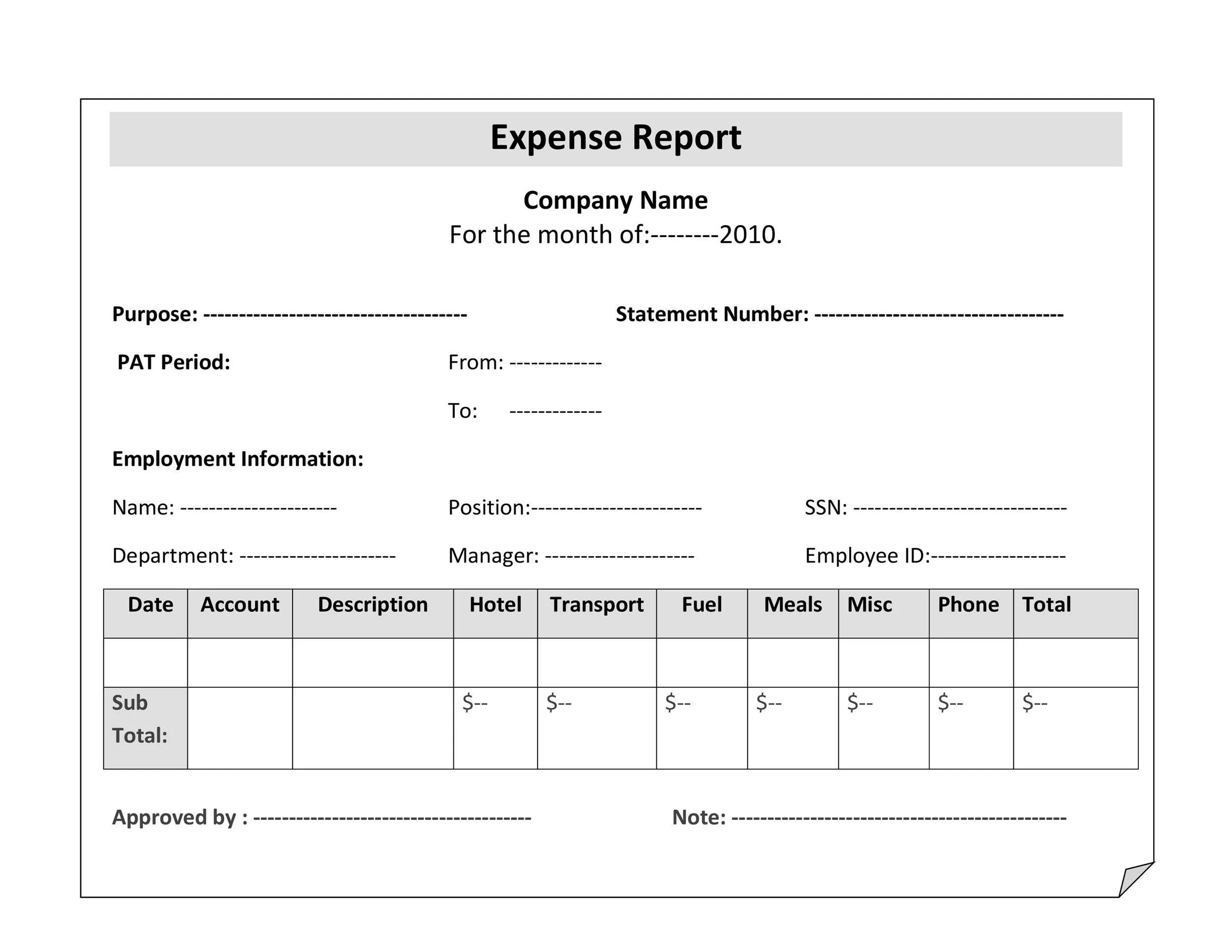Click the Statement Number blank line
1232x952 pixels.
938,315
